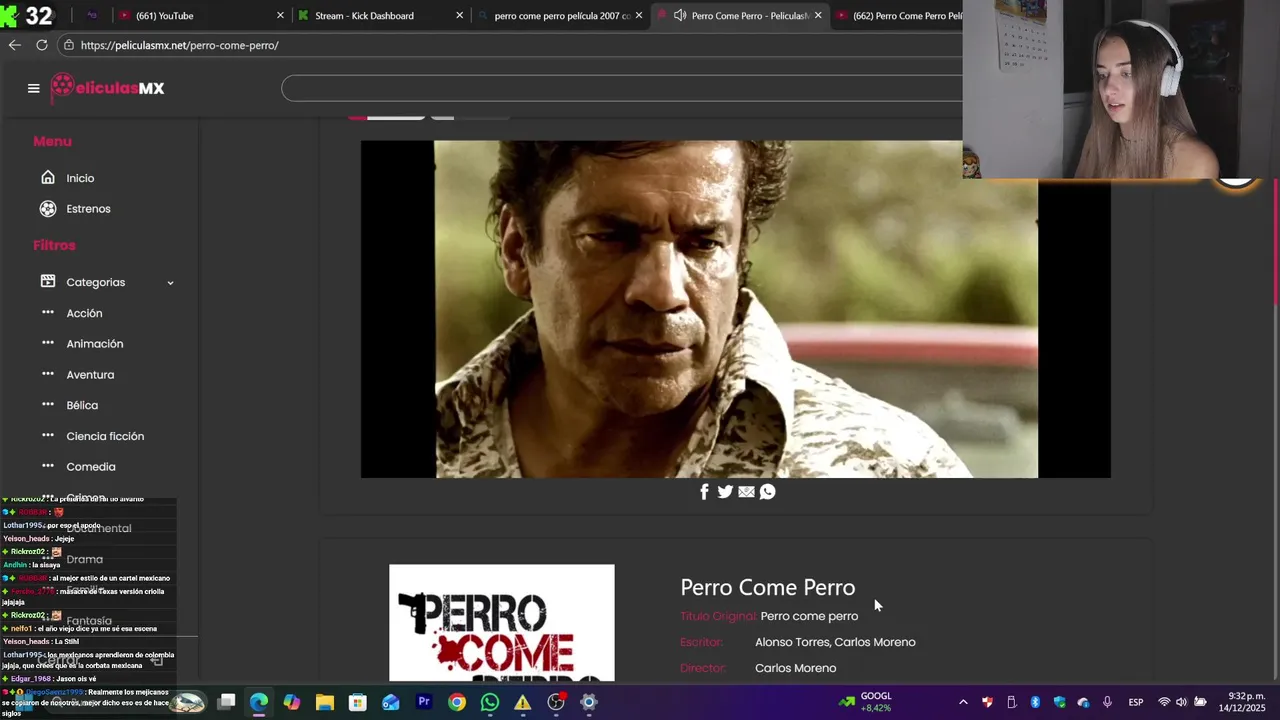Image resolution: width=1280 pixels, height=720 pixels.
Task: Click the ESP language indicator
Action: [1136, 702]
